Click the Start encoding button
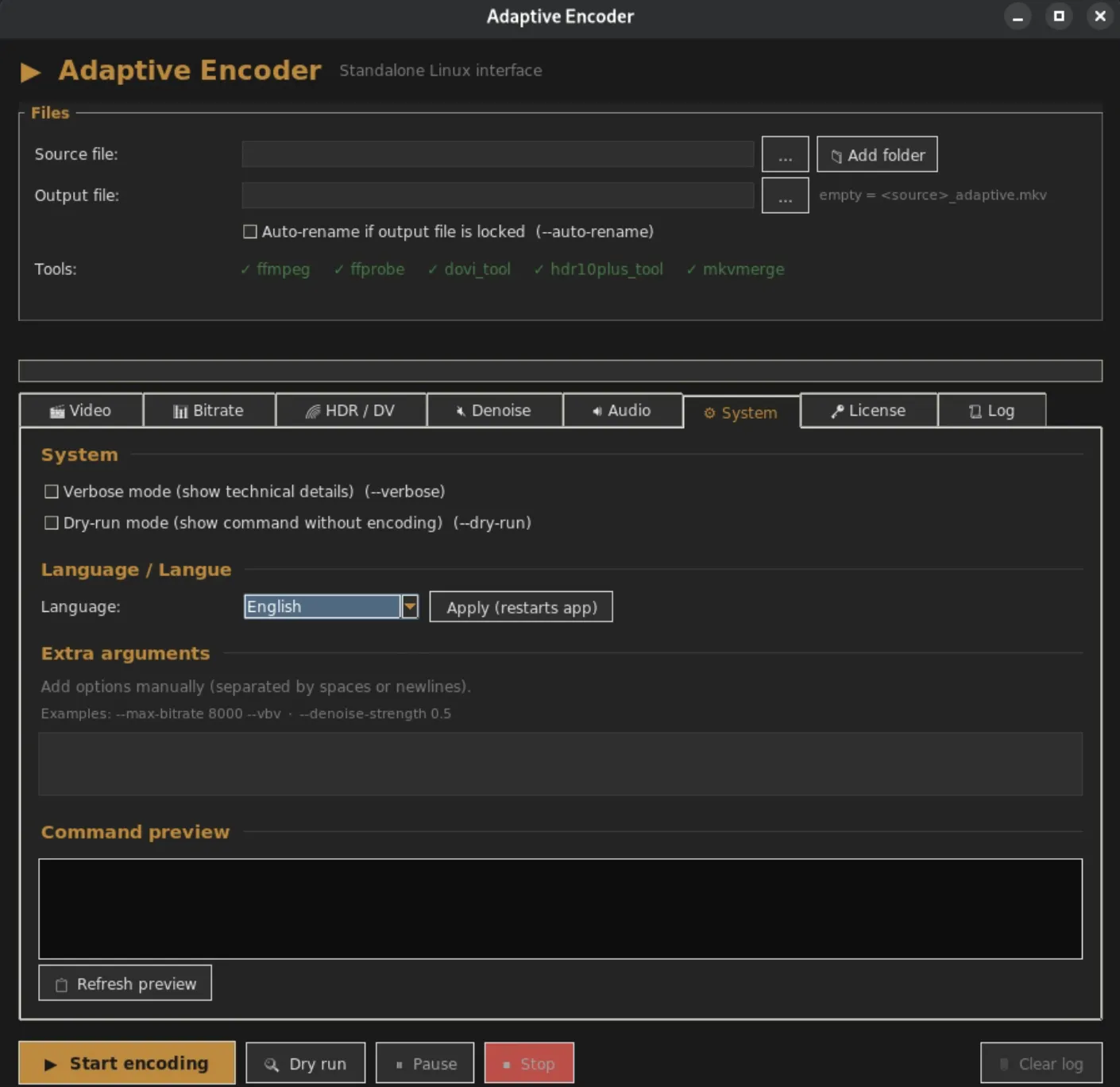The image size is (1120, 1087). click(x=127, y=1063)
